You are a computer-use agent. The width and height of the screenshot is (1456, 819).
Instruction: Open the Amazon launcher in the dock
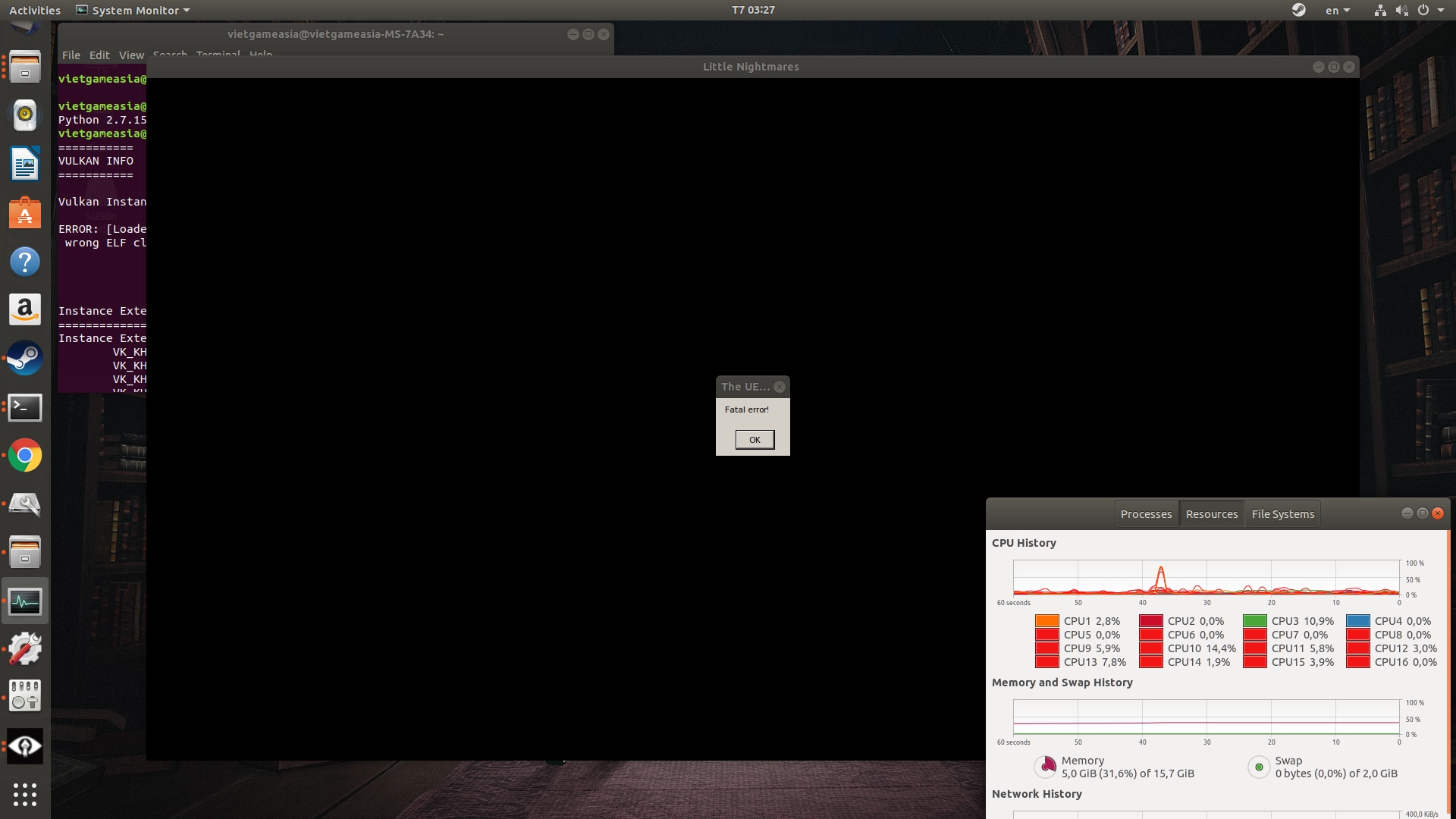point(25,310)
